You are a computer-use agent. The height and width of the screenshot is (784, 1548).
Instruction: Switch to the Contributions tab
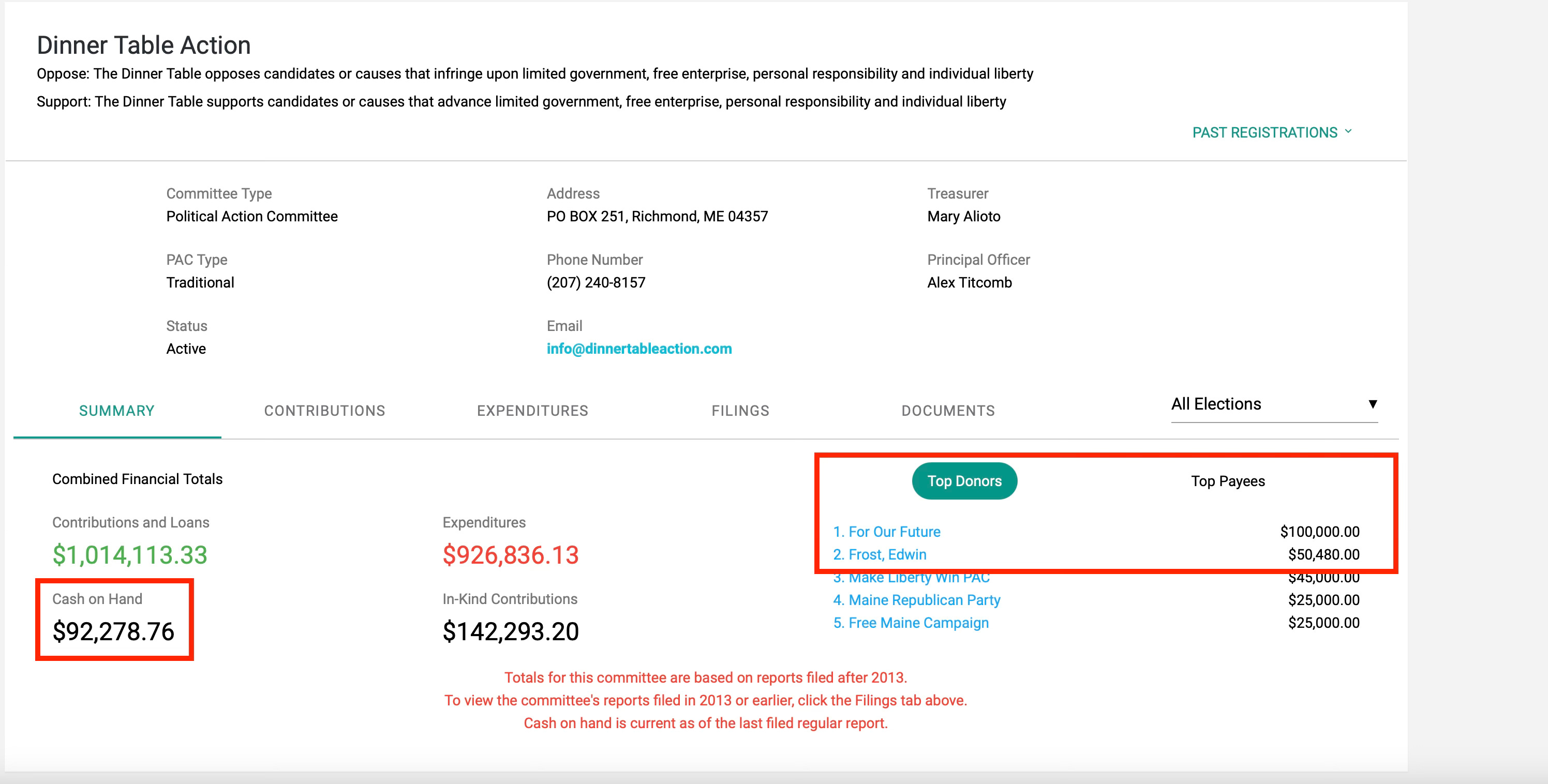324,411
